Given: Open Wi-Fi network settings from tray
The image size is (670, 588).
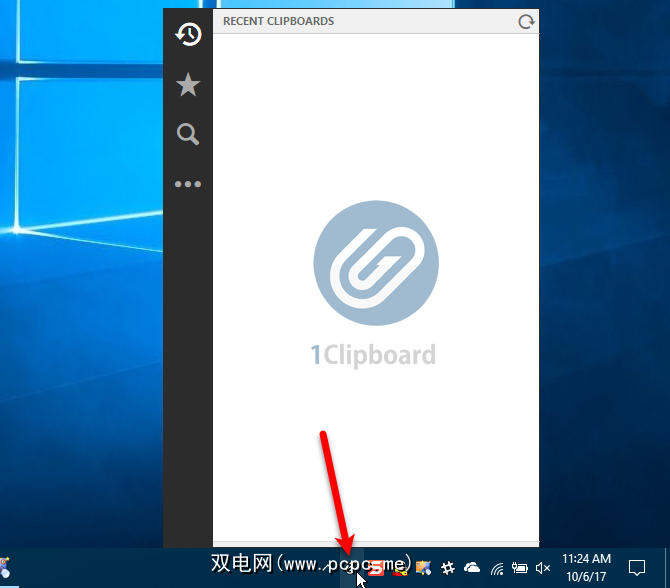Looking at the screenshot, I should point(497,569).
